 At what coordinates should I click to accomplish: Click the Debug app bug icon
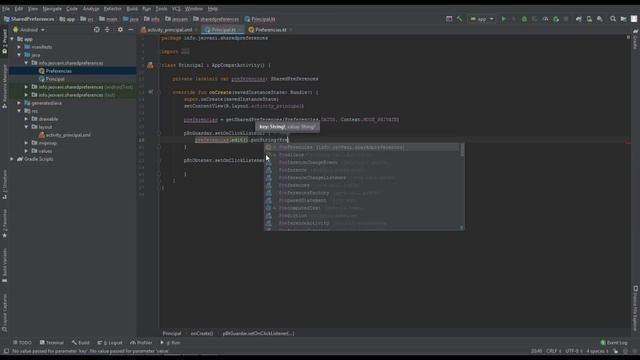524,19
